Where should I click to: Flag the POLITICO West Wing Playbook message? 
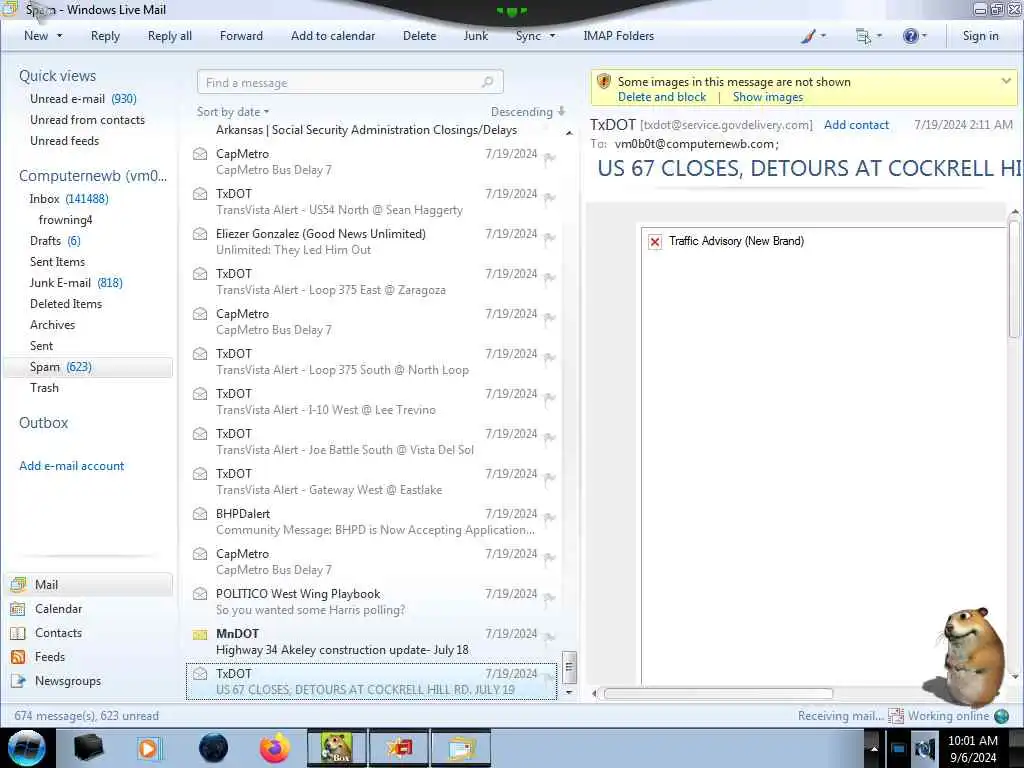click(549, 598)
